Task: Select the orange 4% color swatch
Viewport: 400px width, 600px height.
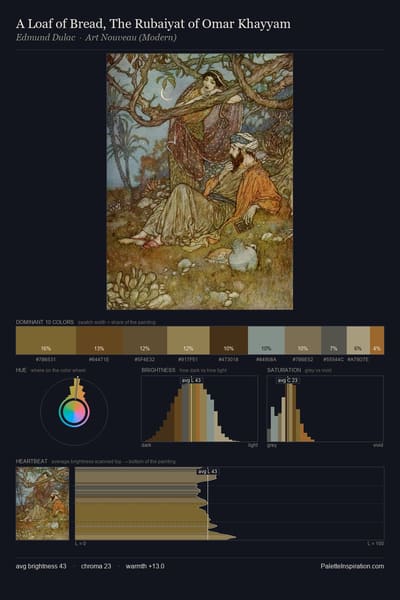Action: click(377, 340)
